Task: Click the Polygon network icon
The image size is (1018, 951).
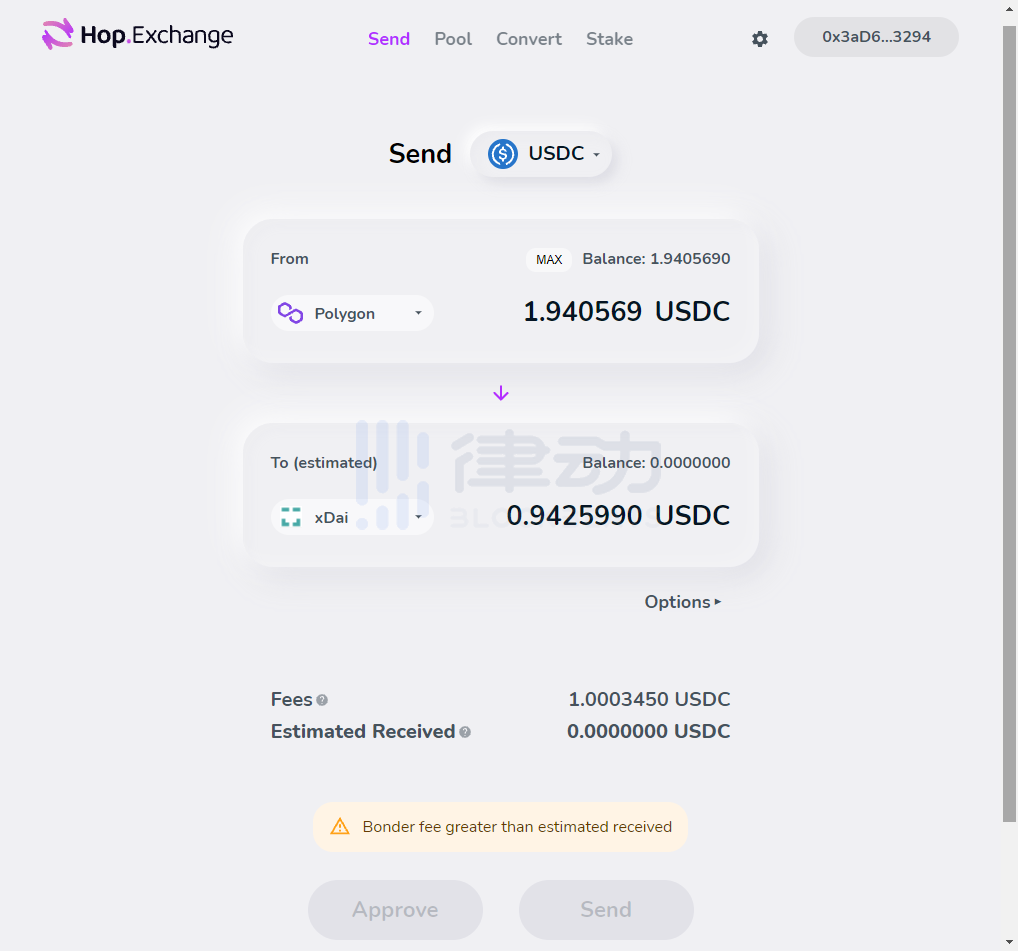Action: point(291,313)
